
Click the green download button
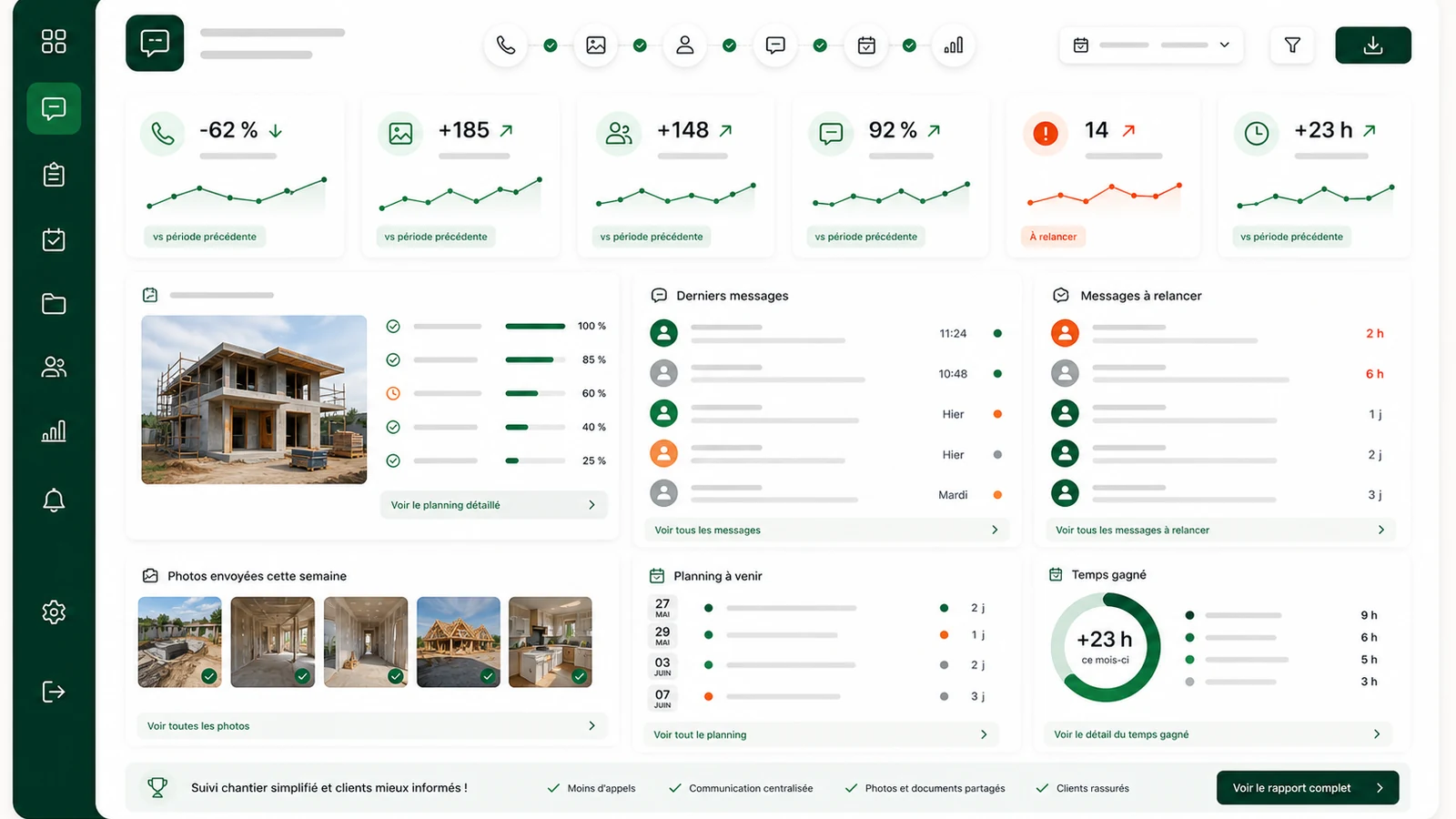coord(1373,45)
